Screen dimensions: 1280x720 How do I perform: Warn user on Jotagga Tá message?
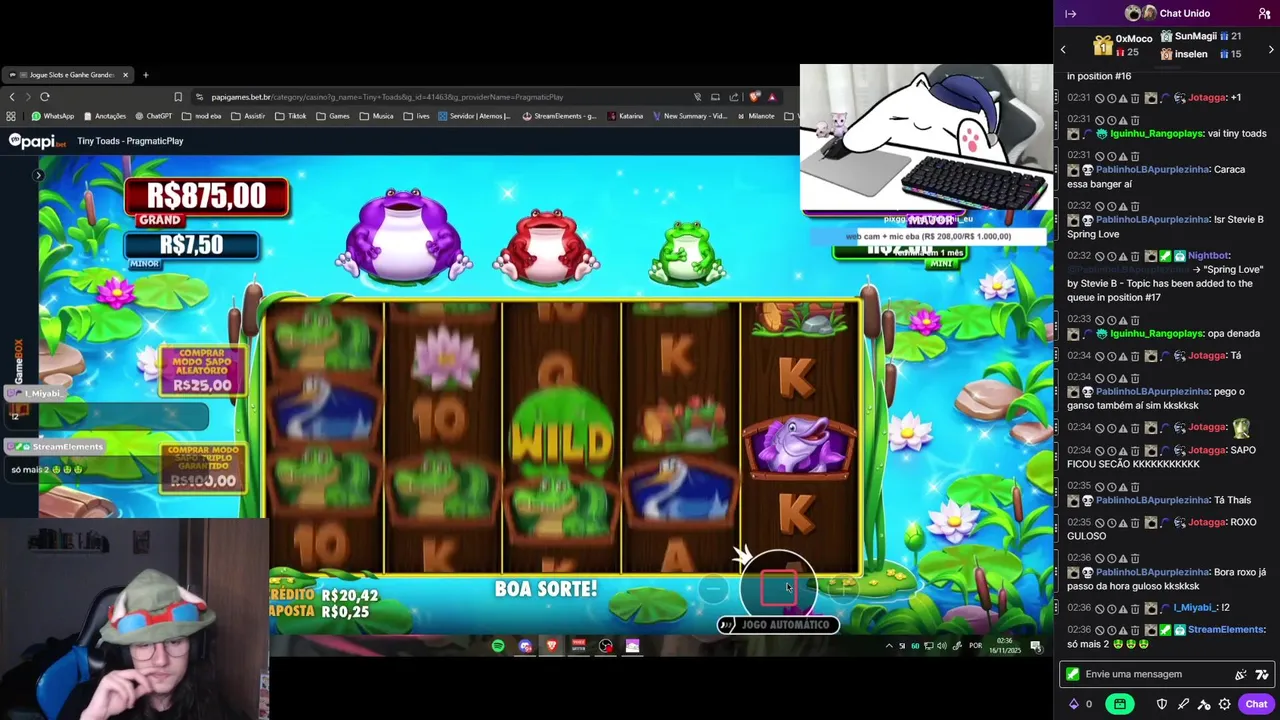(x=1123, y=356)
